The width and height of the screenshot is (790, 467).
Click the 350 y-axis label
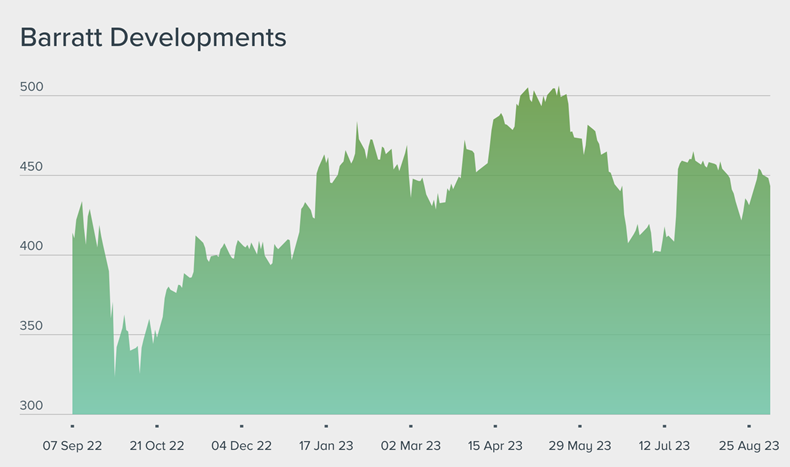tap(32, 327)
